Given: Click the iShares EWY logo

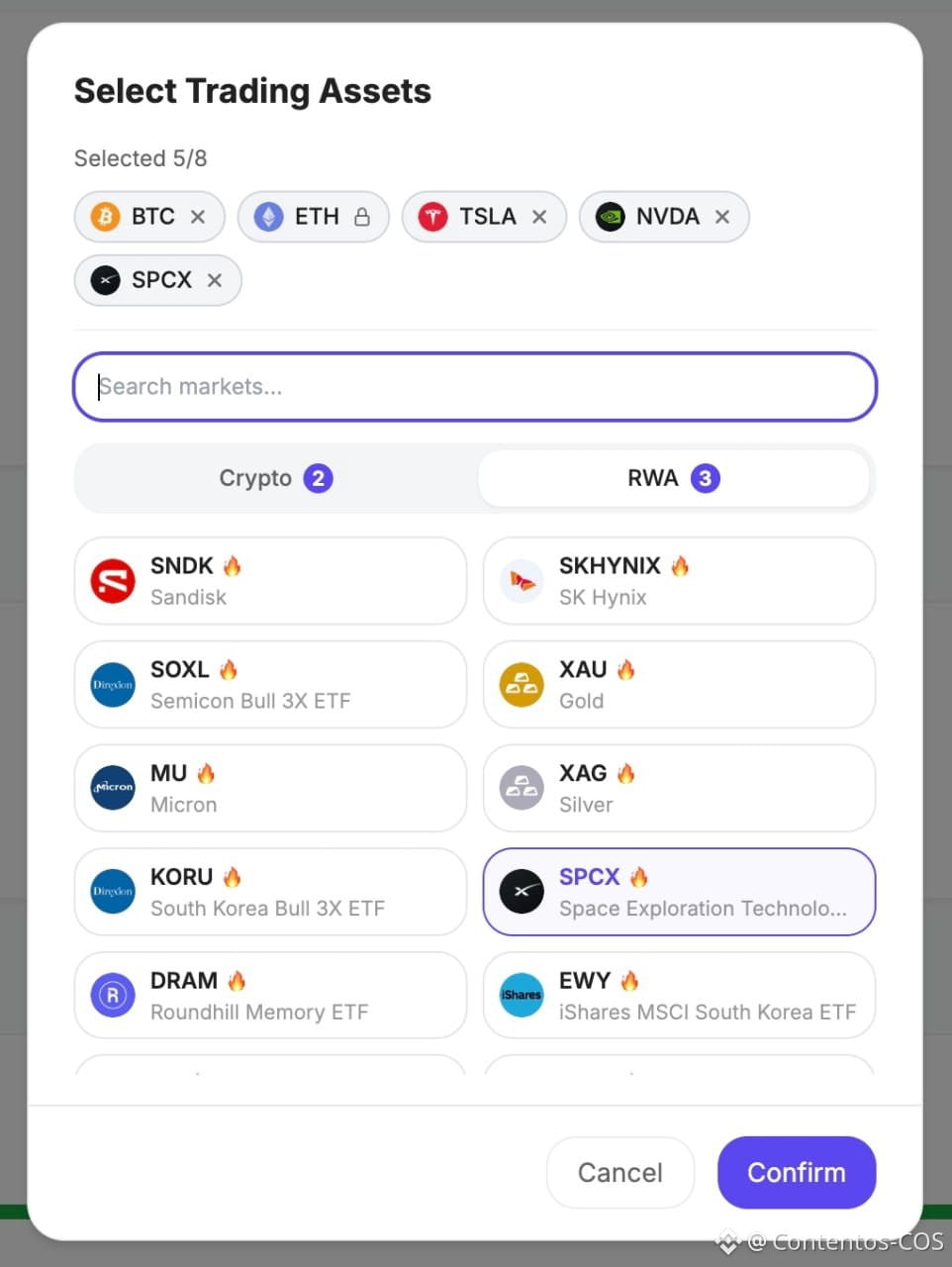Looking at the screenshot, I should coord(522,996).
